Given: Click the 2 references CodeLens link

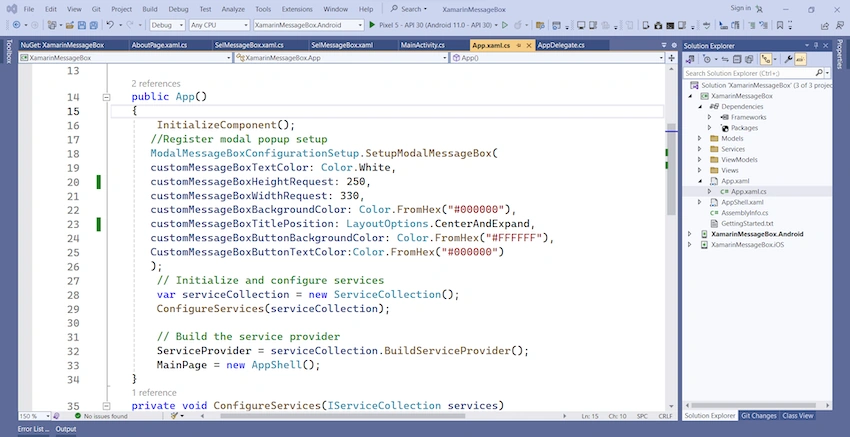Looking at the screenshot, I should 156,83.
